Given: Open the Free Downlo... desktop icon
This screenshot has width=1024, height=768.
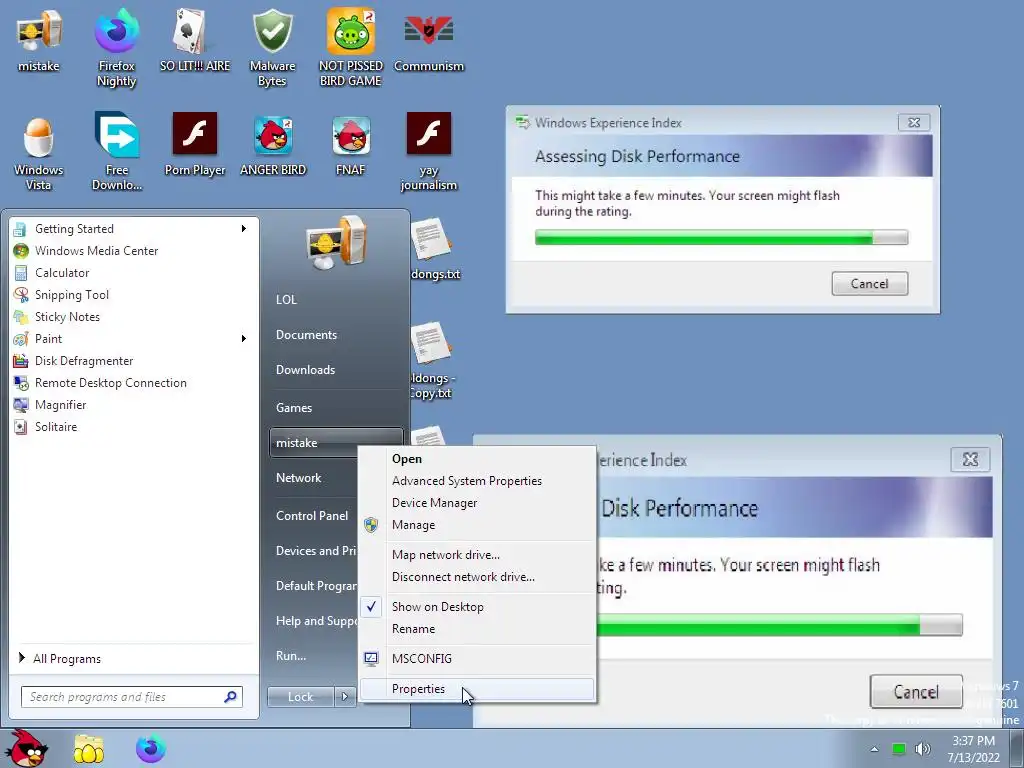Looking at the screenshot, I should pyautogui.click(x=116, y=152).
